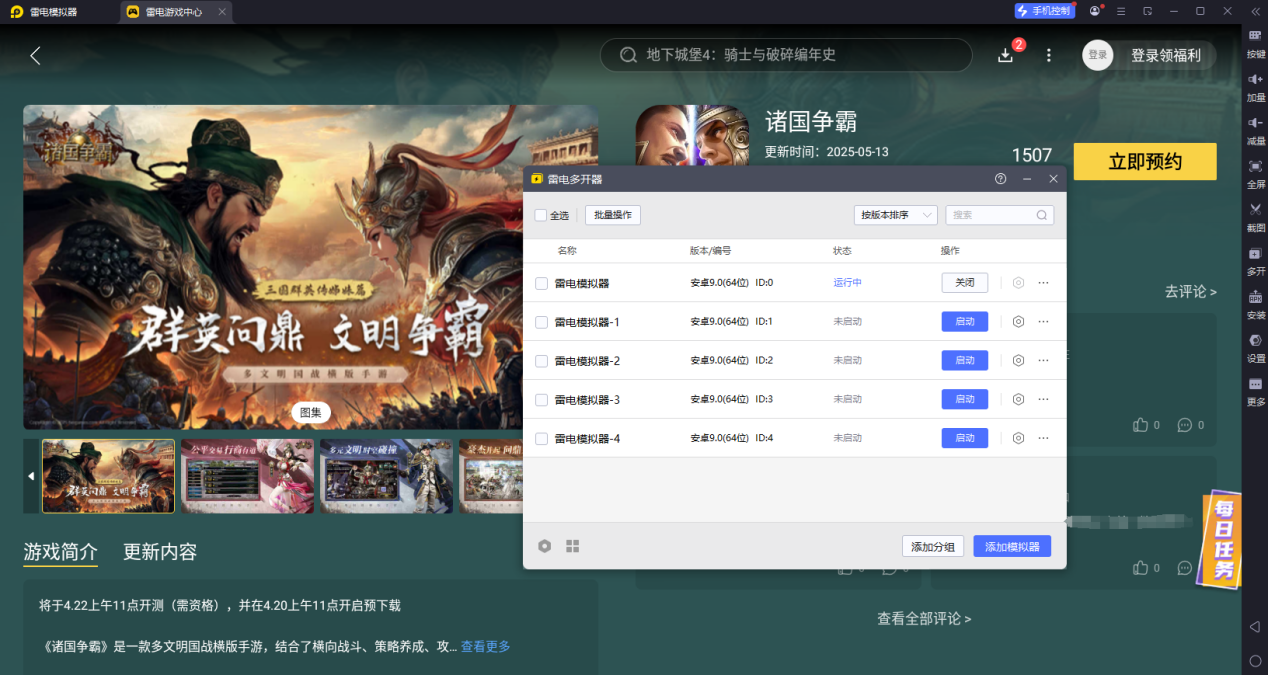Open 设置 settings in right sidebar
1268x675 pixels.
[x=1255, y=347]
